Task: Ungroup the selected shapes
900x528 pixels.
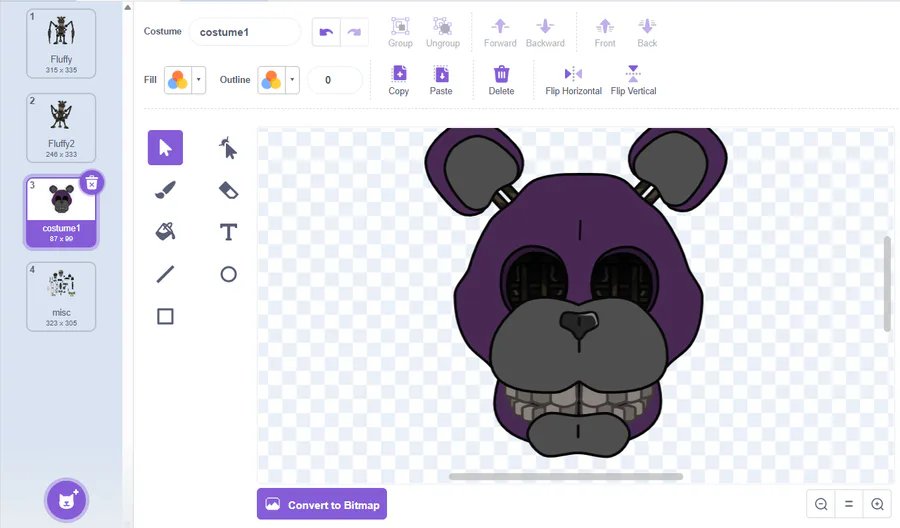Action: (443, 32)
